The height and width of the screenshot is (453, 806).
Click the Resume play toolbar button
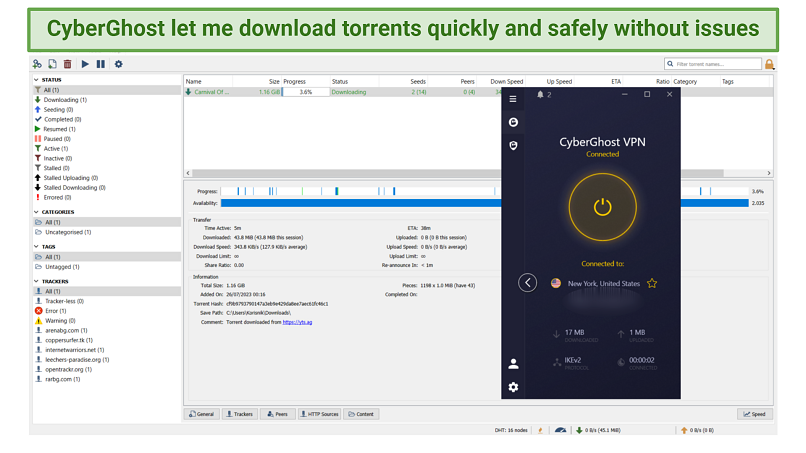pyautogui.click(x=85, y=64)
